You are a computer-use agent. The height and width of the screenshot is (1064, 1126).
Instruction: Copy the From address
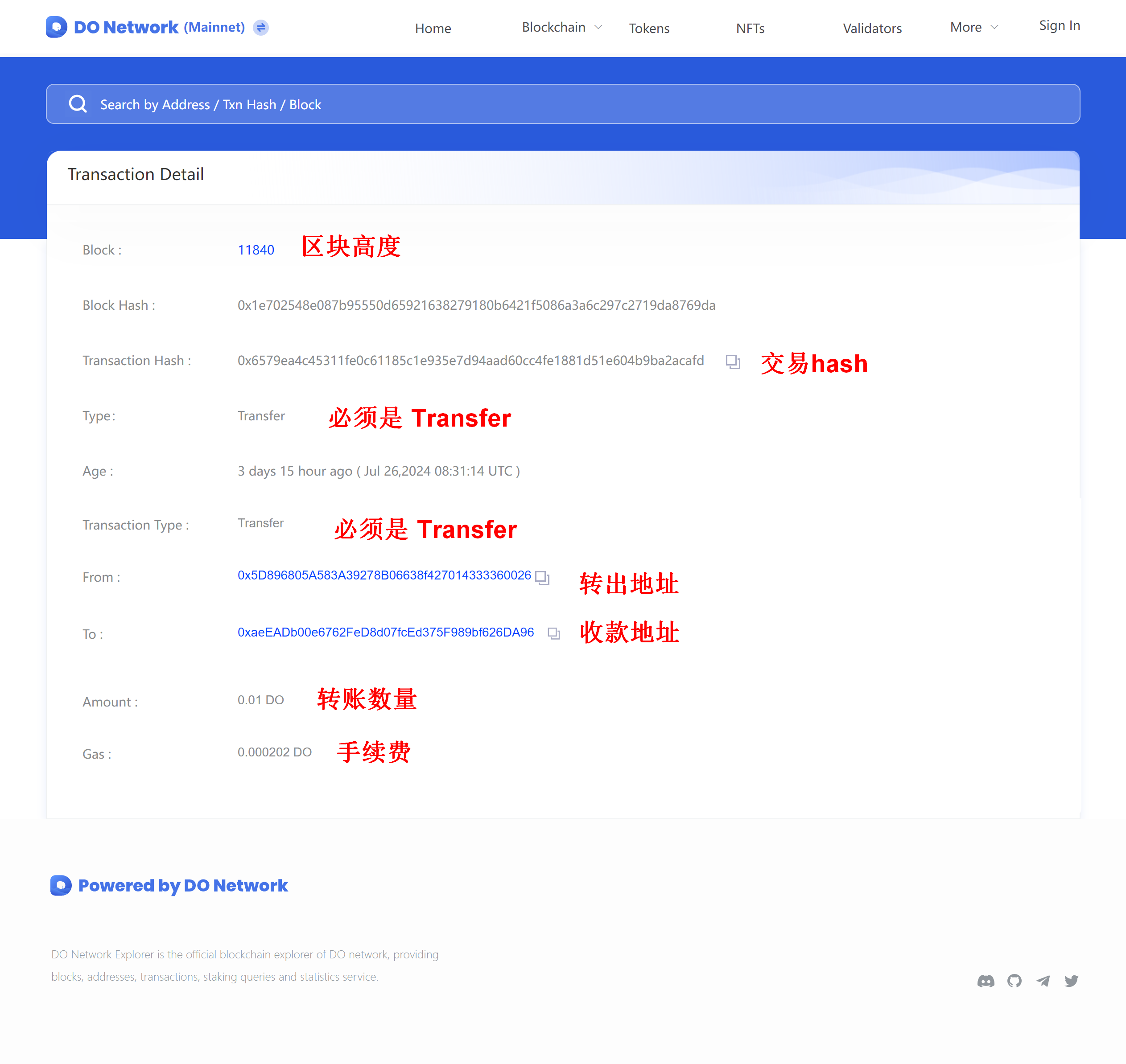point(543,578)
